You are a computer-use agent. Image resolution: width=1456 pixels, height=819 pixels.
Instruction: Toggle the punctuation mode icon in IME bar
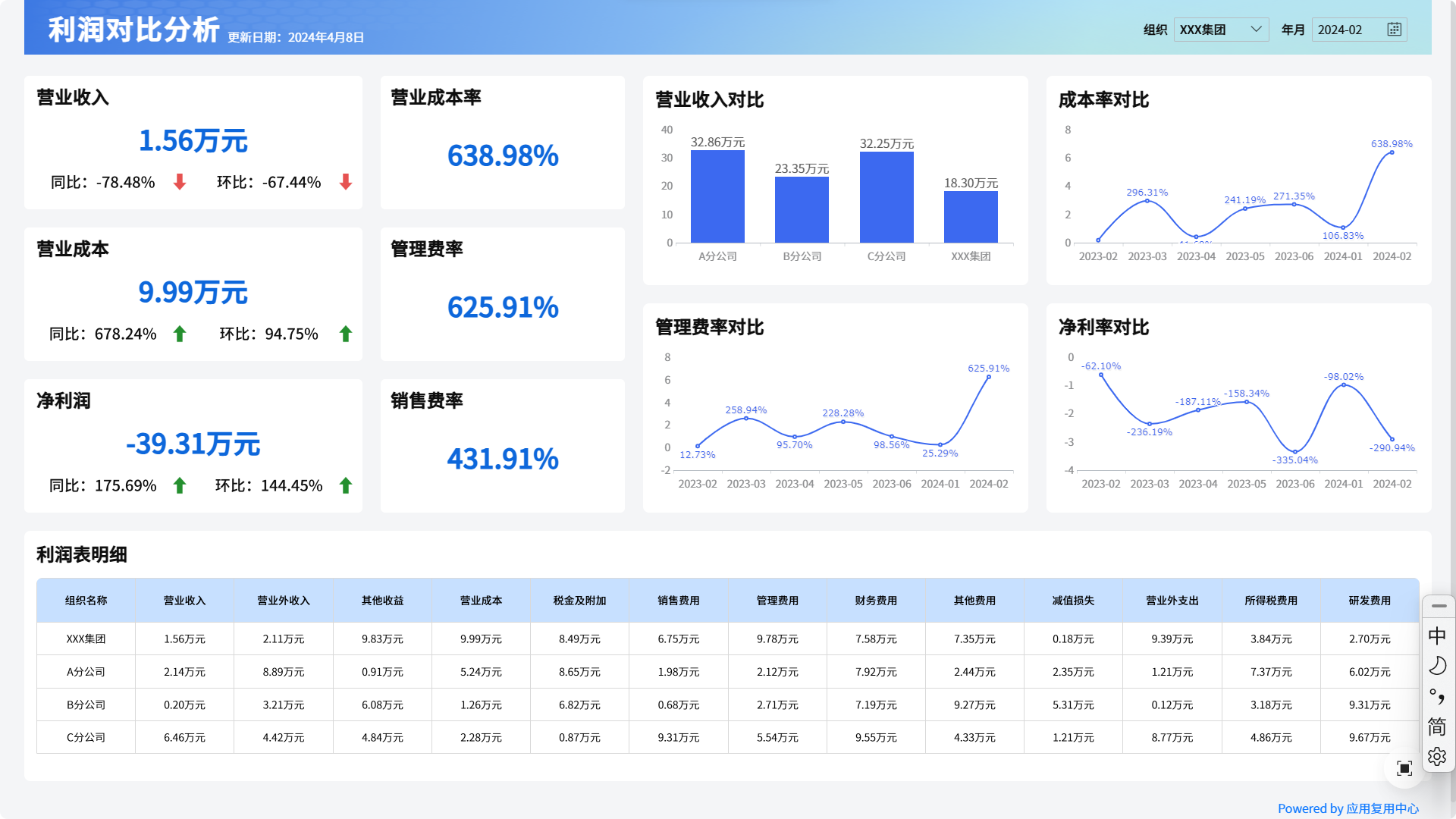point(1437,696)
